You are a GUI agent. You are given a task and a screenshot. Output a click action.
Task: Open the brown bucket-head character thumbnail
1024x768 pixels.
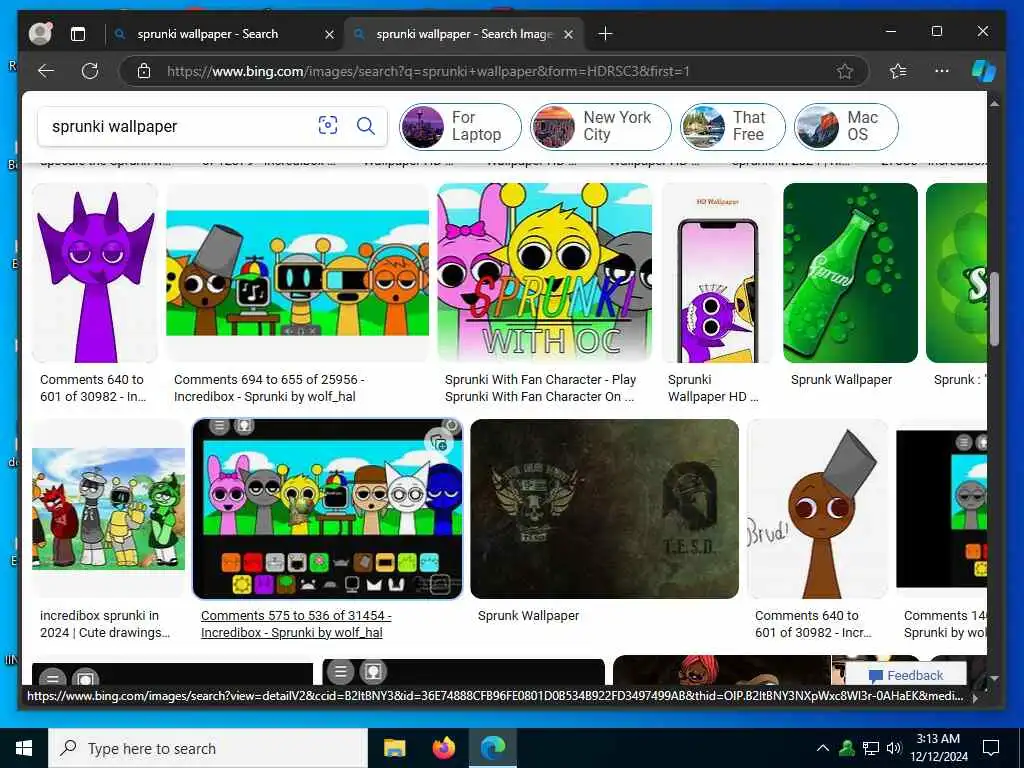coord(818,509)
